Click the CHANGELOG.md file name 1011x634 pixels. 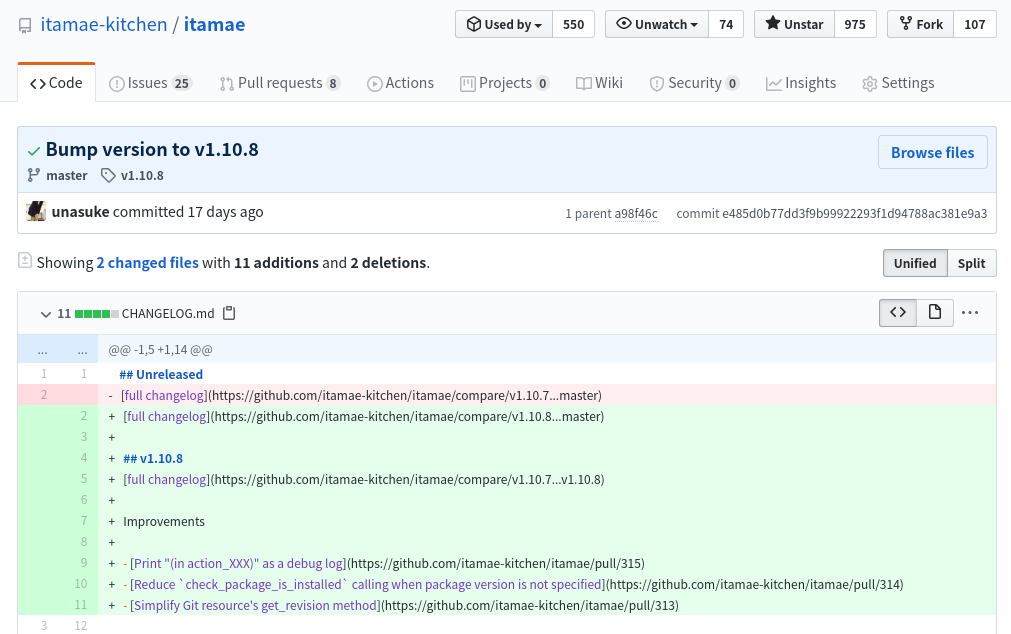(x=168, y=313)
